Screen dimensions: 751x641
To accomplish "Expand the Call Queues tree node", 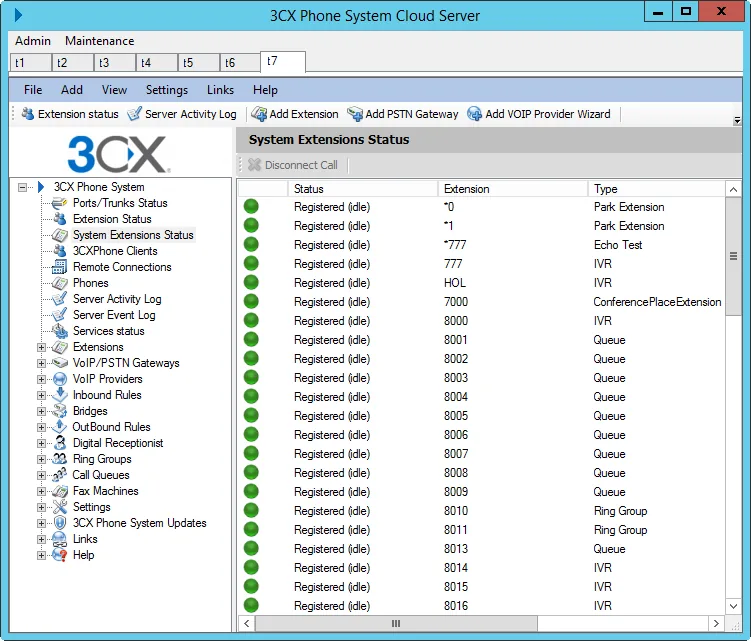I will click(42, 475).
